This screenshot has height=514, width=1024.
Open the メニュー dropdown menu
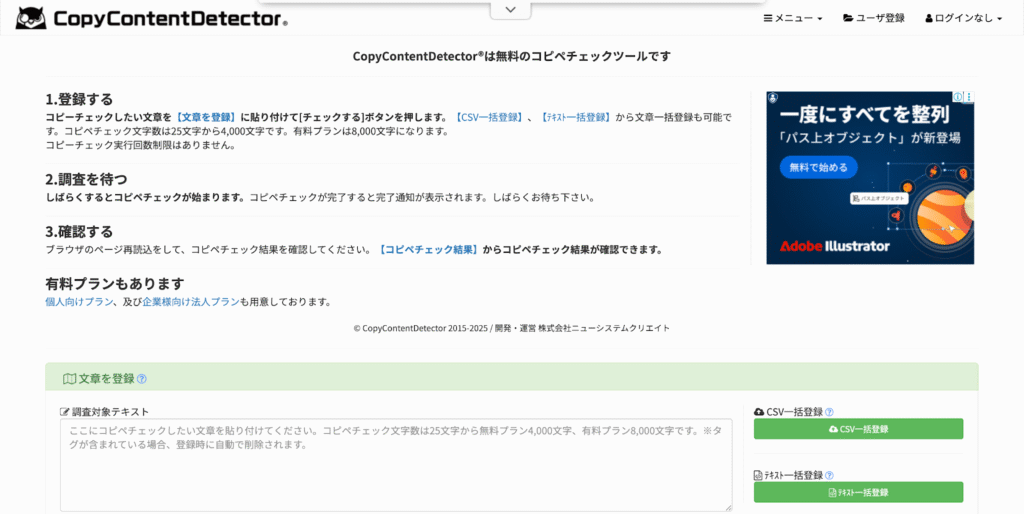coord(793,18)
